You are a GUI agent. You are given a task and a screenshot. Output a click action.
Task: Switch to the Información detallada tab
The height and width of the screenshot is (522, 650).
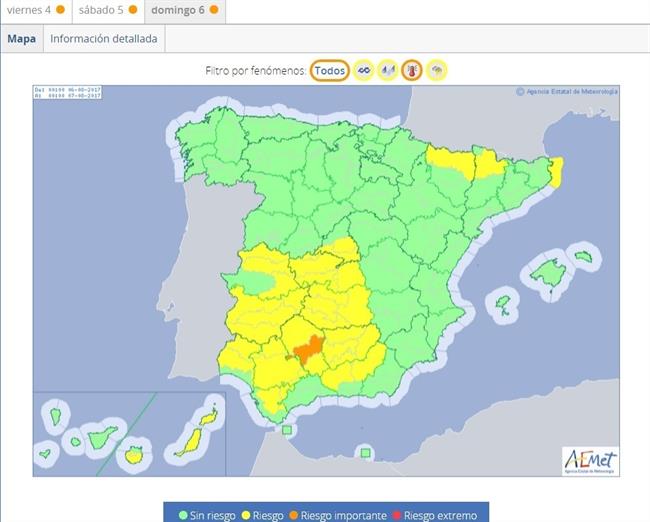pos(104,39)
